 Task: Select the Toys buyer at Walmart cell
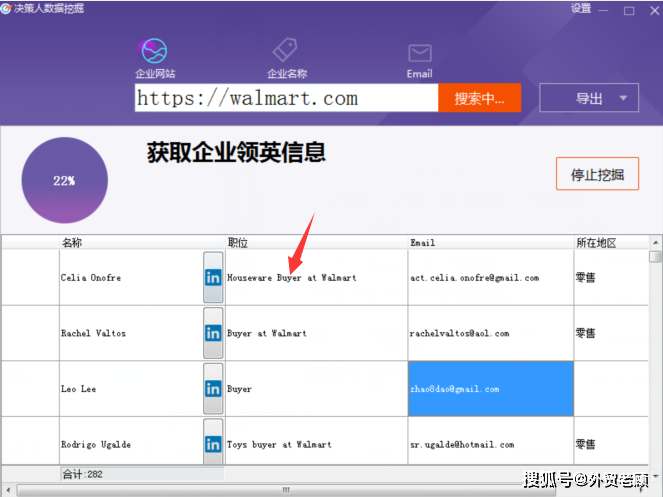[x=316, y=441]
